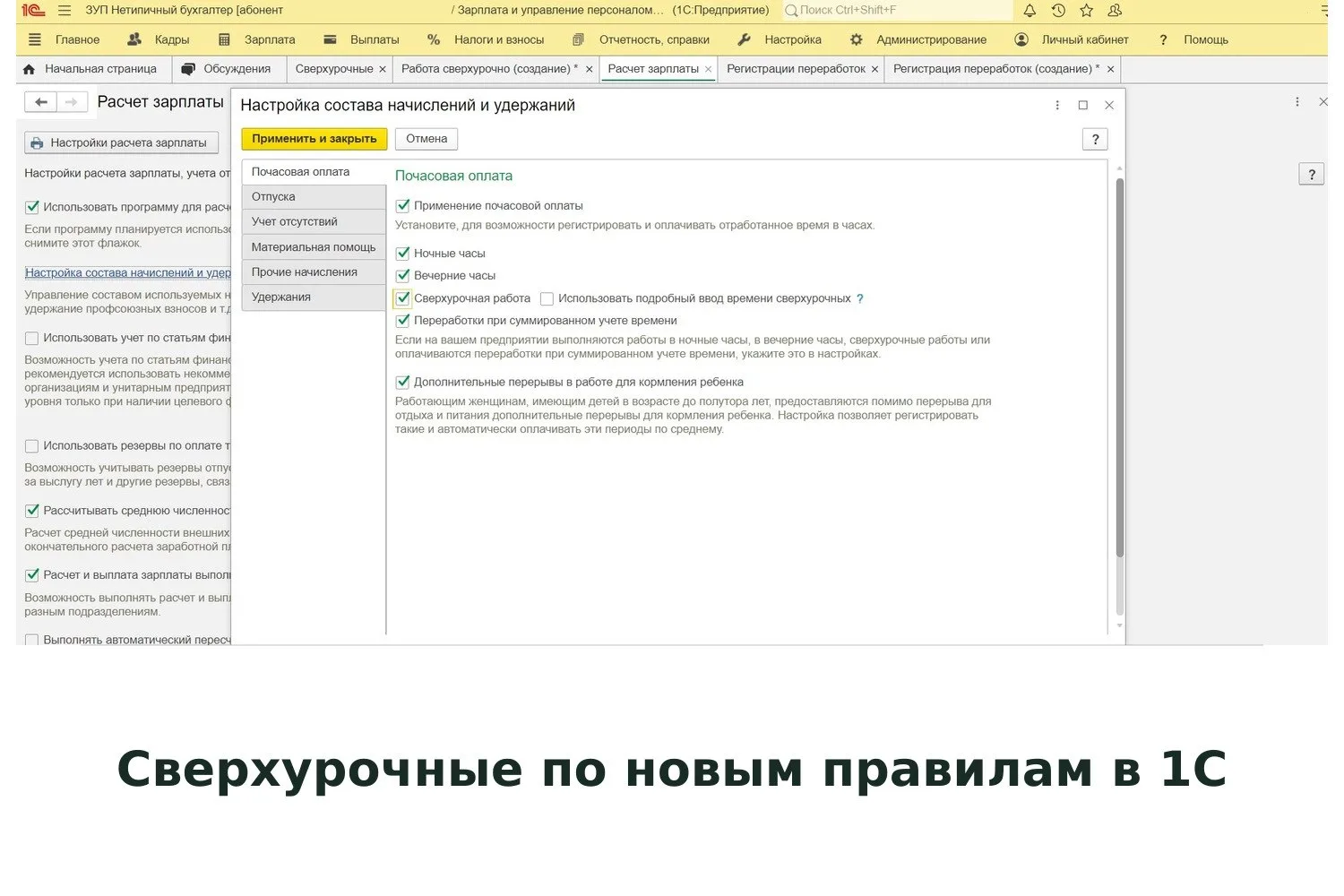Viewport: 1344px width, 896px height.
Task: Open the three-dot menu of the Расчет зарплаты page
Action: pyautogui.click(x=1297, y=102)
